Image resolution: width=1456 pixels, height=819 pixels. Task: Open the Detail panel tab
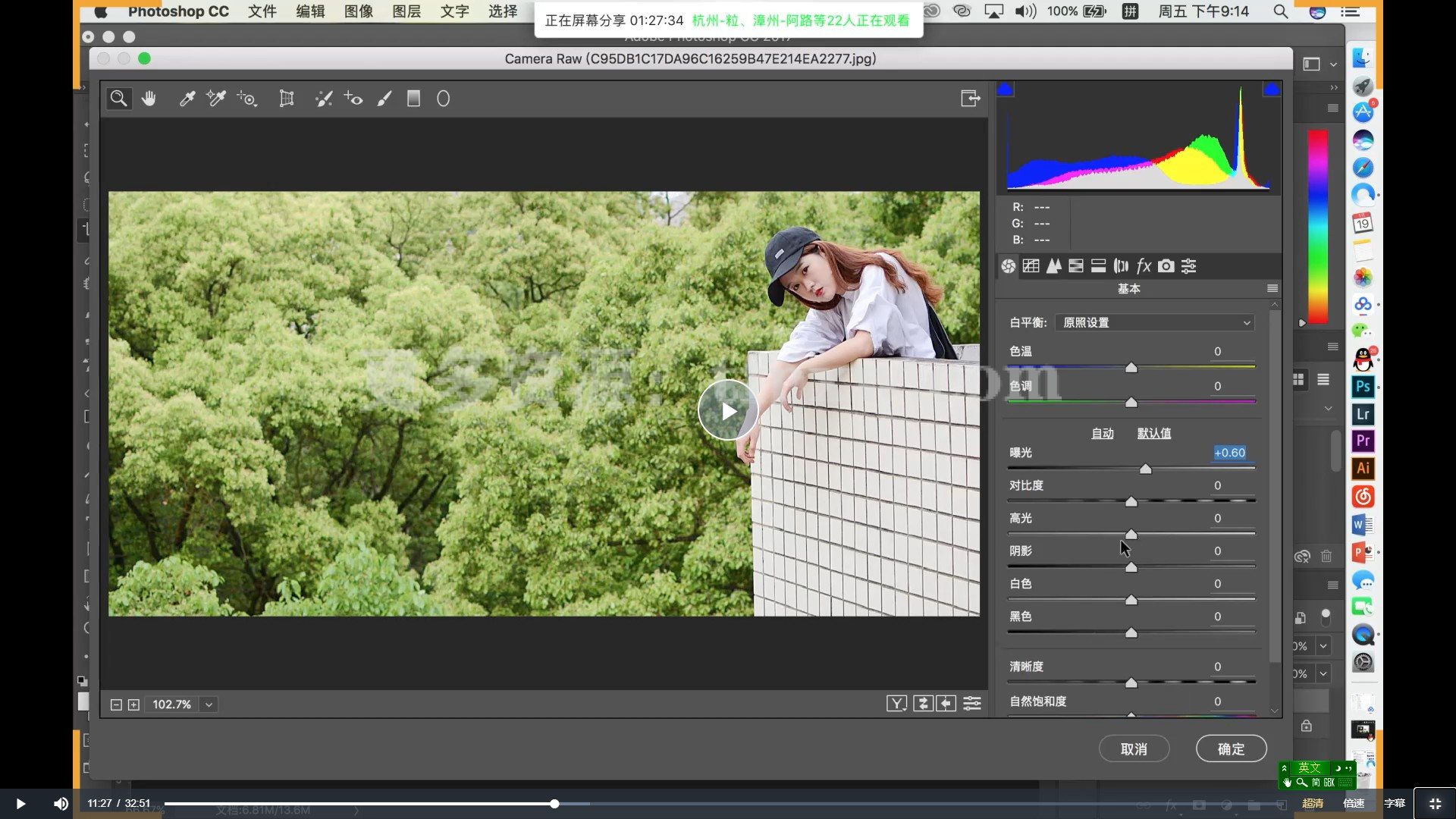click(1053, 266)
